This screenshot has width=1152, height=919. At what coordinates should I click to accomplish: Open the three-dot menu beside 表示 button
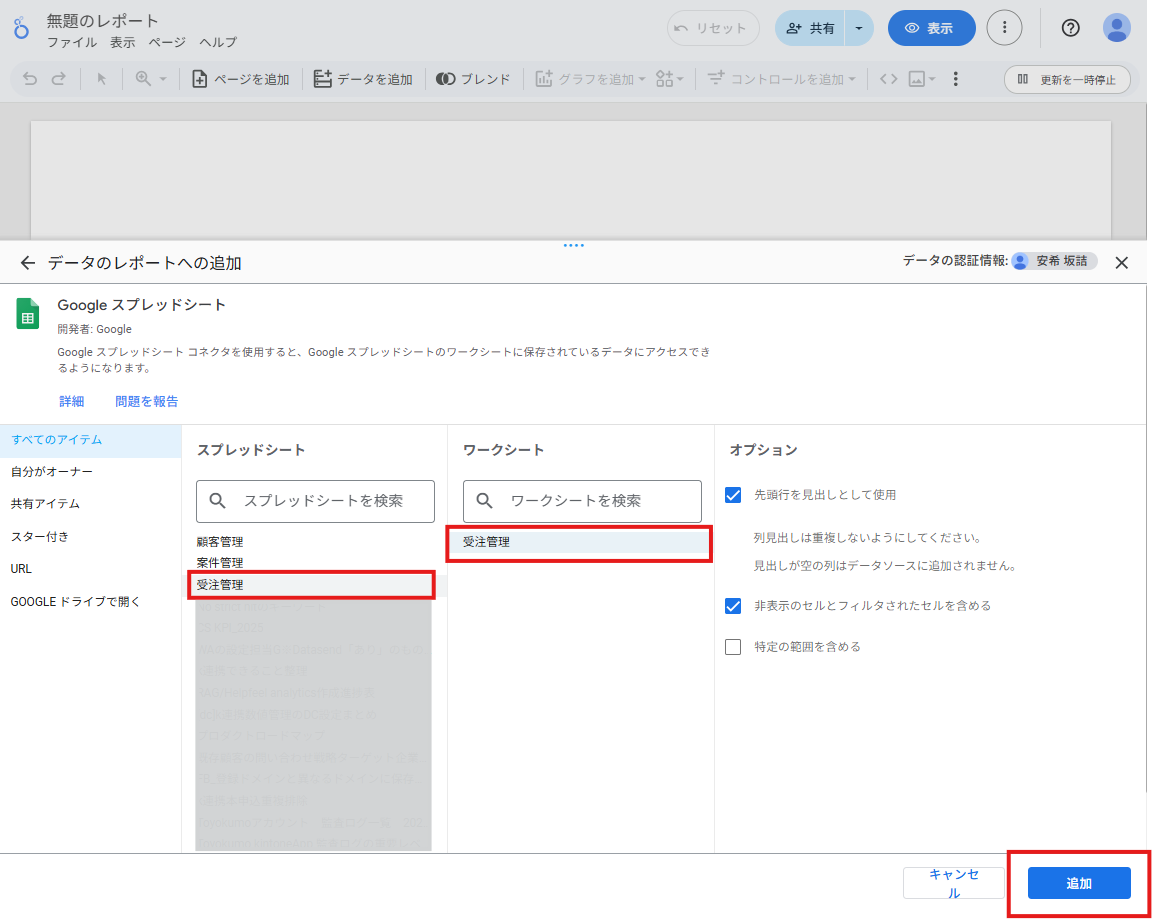click(1004, 28)
